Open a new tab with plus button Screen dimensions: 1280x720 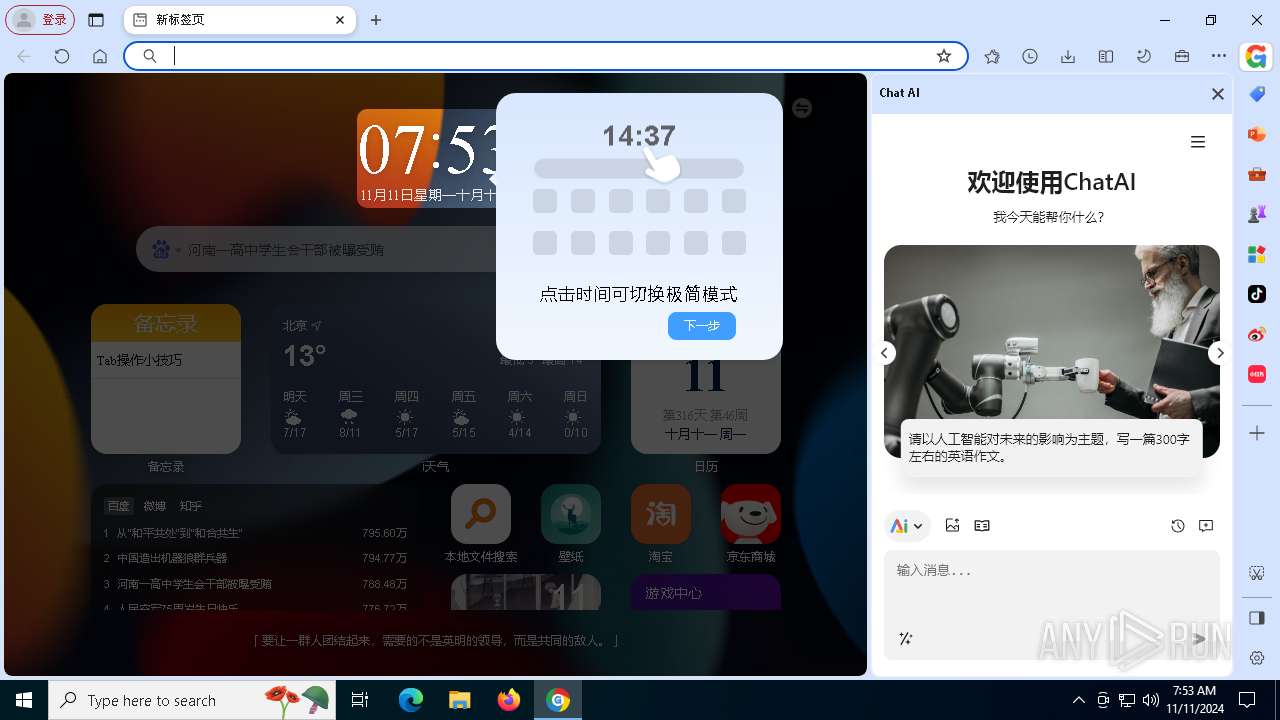point(376,20)
